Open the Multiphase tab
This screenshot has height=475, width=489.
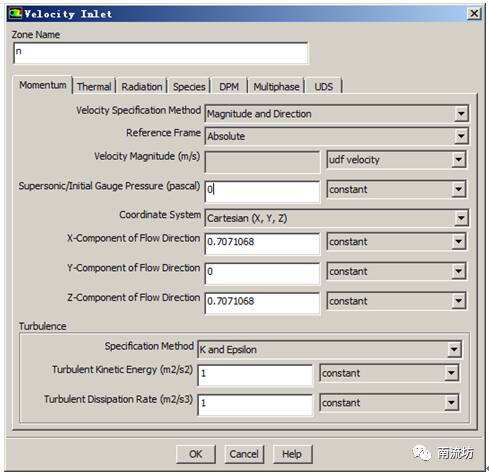(276, 87)
